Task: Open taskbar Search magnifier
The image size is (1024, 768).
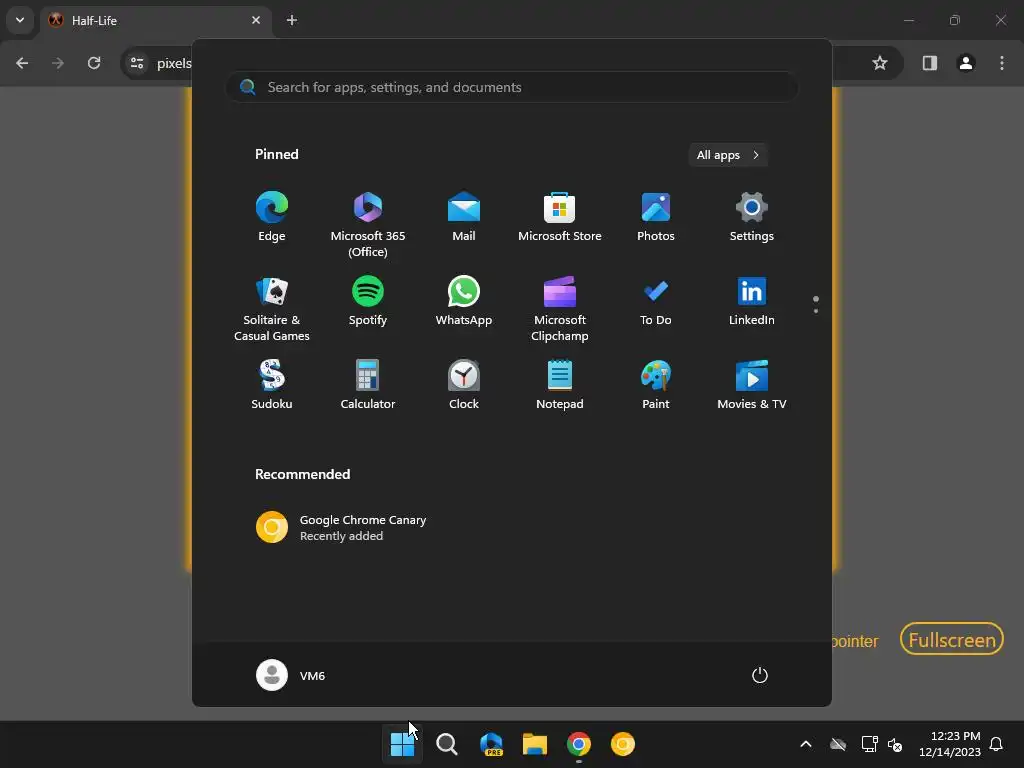Action: click(447, 744)
